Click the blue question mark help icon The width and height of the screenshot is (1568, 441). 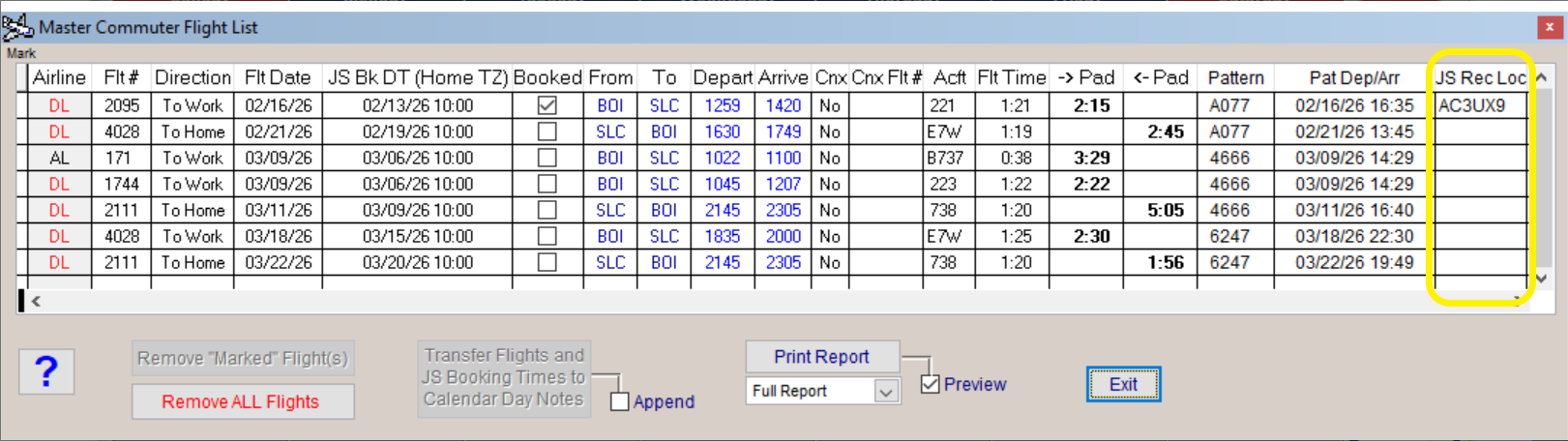[x=46, y=372]
